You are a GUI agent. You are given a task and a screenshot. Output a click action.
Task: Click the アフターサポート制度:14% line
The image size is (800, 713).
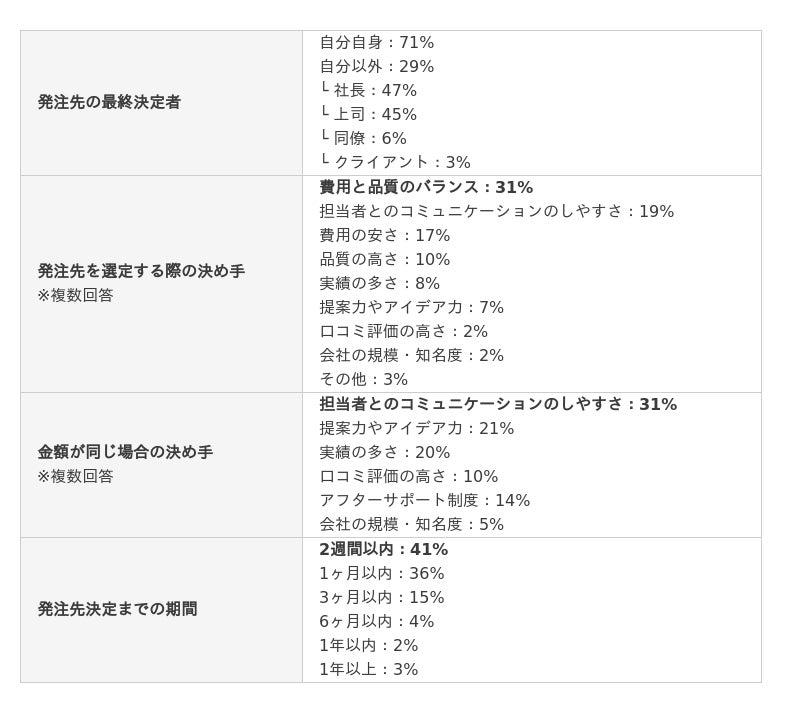424,500
